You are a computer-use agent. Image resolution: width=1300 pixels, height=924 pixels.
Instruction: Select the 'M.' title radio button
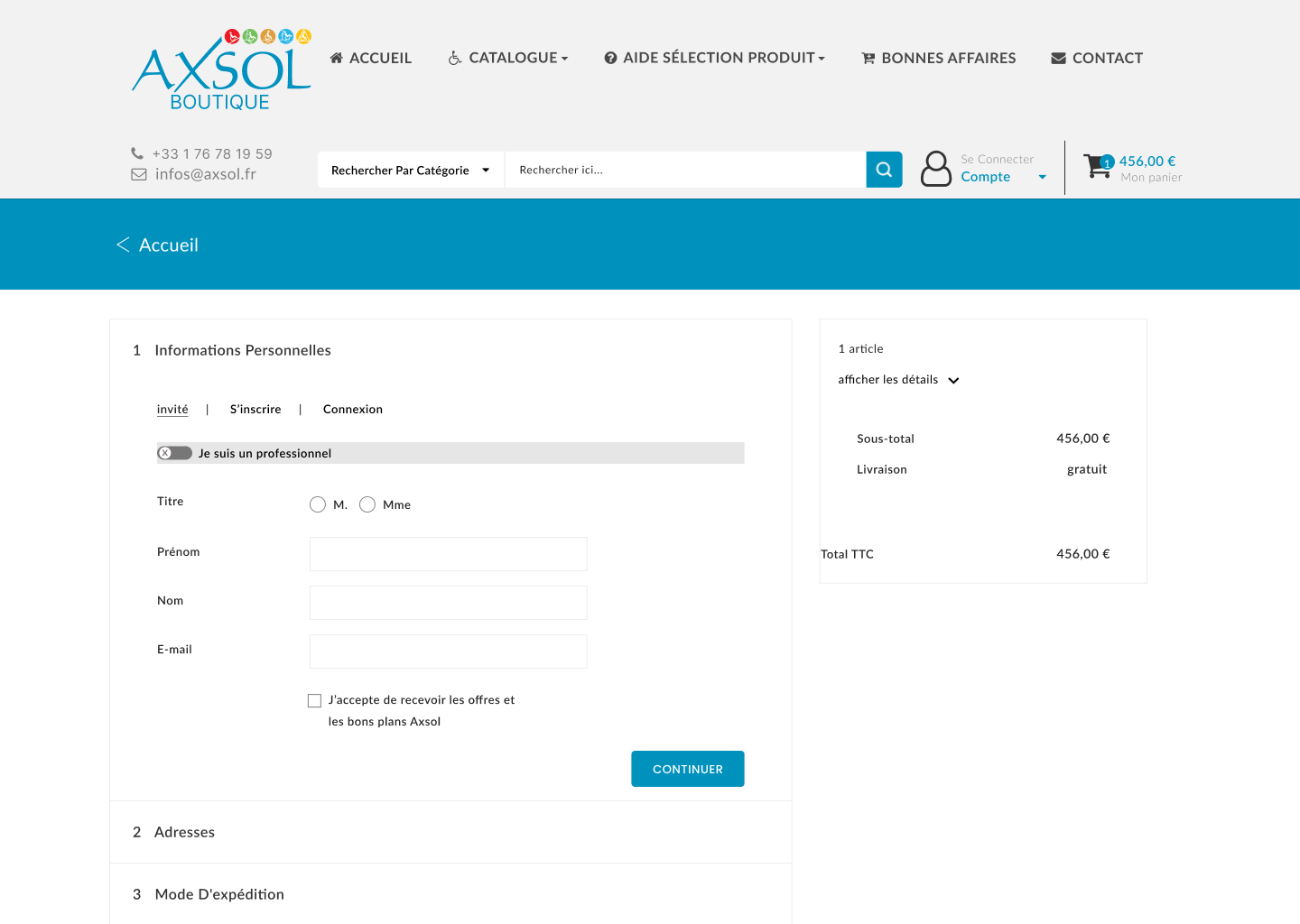(318, 504)
